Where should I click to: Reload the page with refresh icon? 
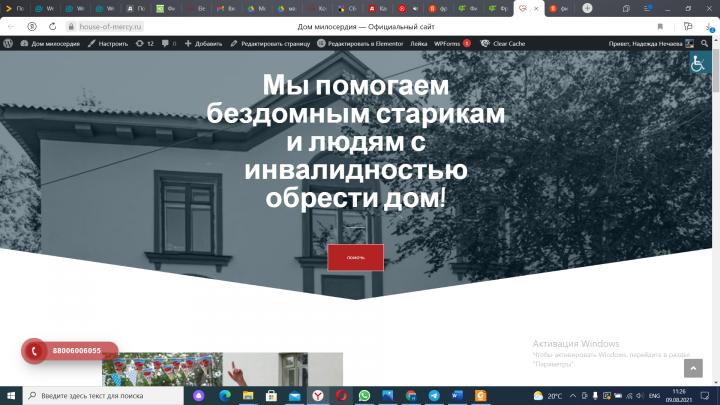[52, 27]
